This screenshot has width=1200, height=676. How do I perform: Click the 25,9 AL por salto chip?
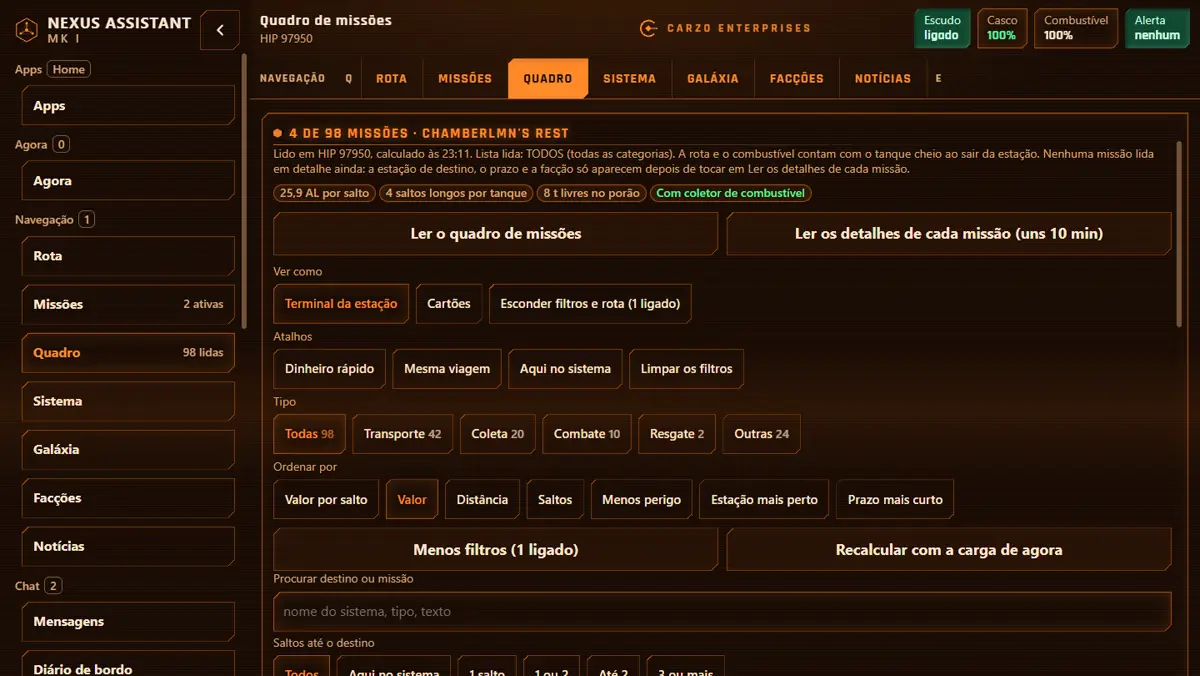(x=325, y=193)
